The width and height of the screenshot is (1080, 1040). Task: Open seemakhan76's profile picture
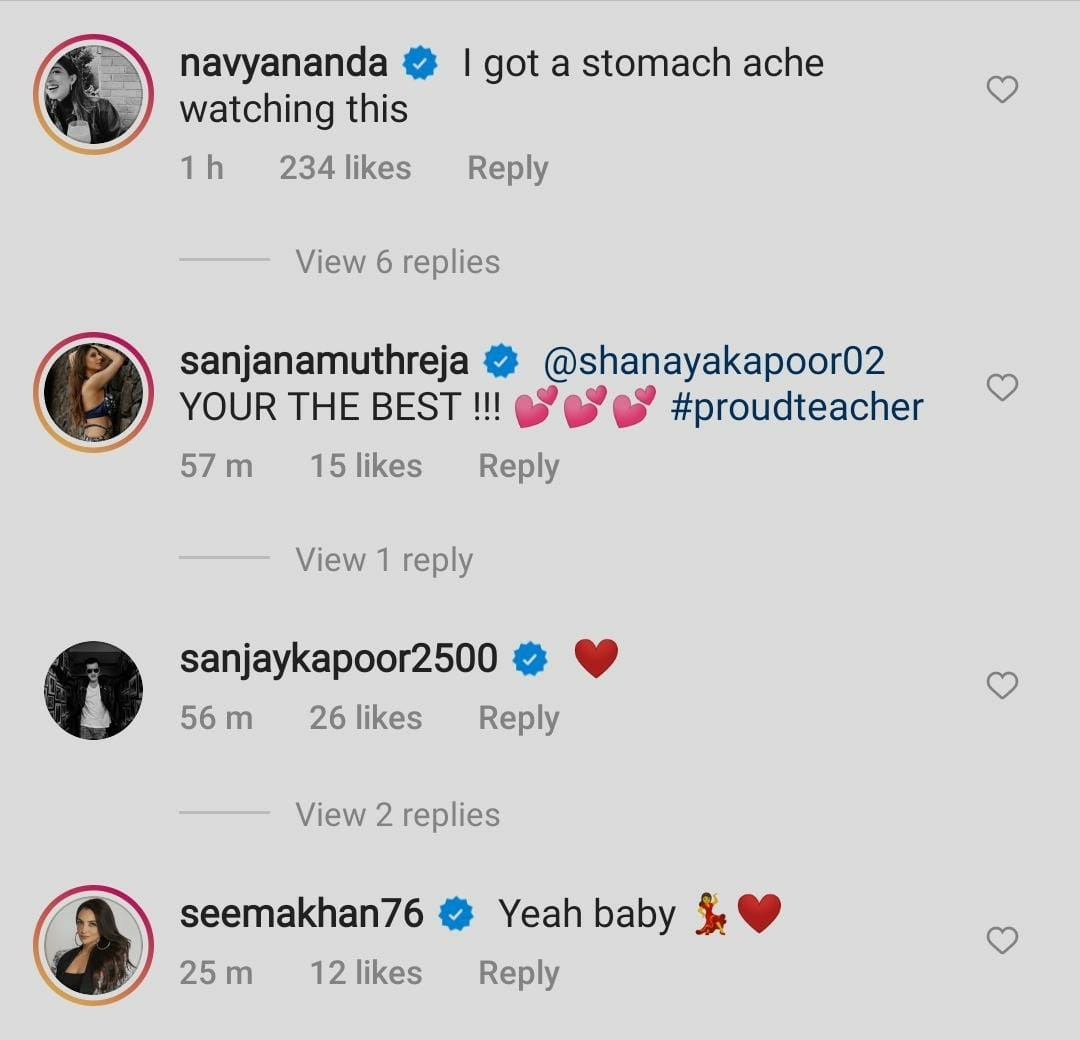coord(93,945)
